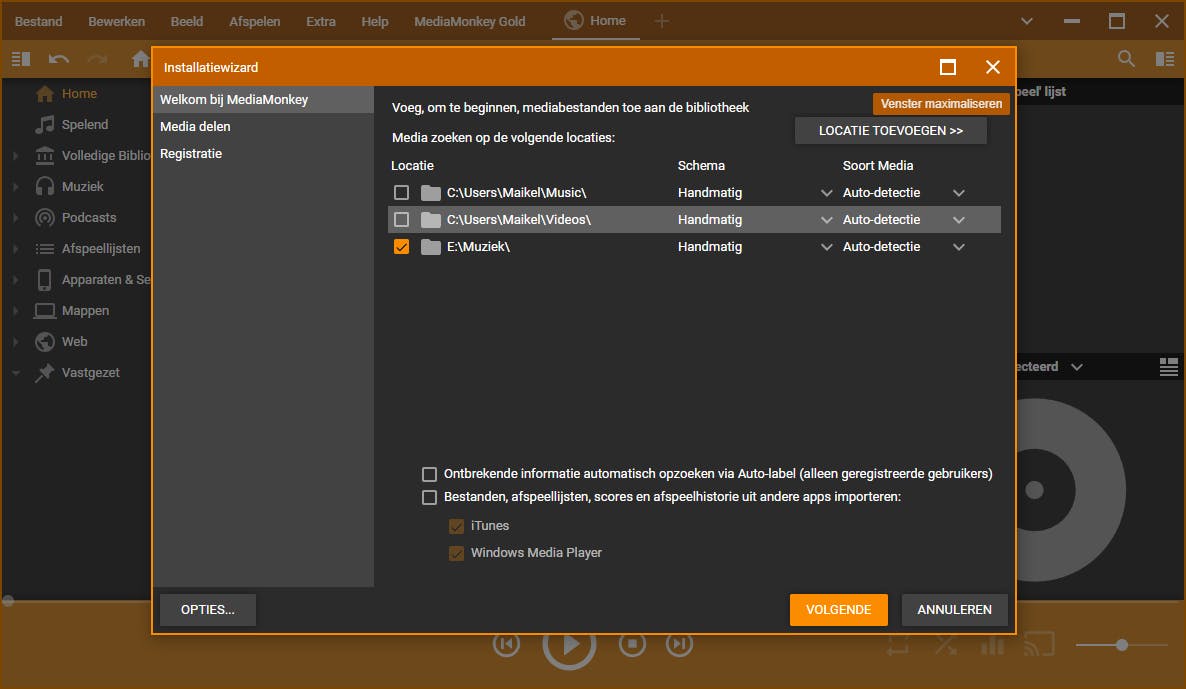Expand the Muziek node arrow
This screenshot has width=1186, height=689.
pyautogui.click(x=15, y=186)
